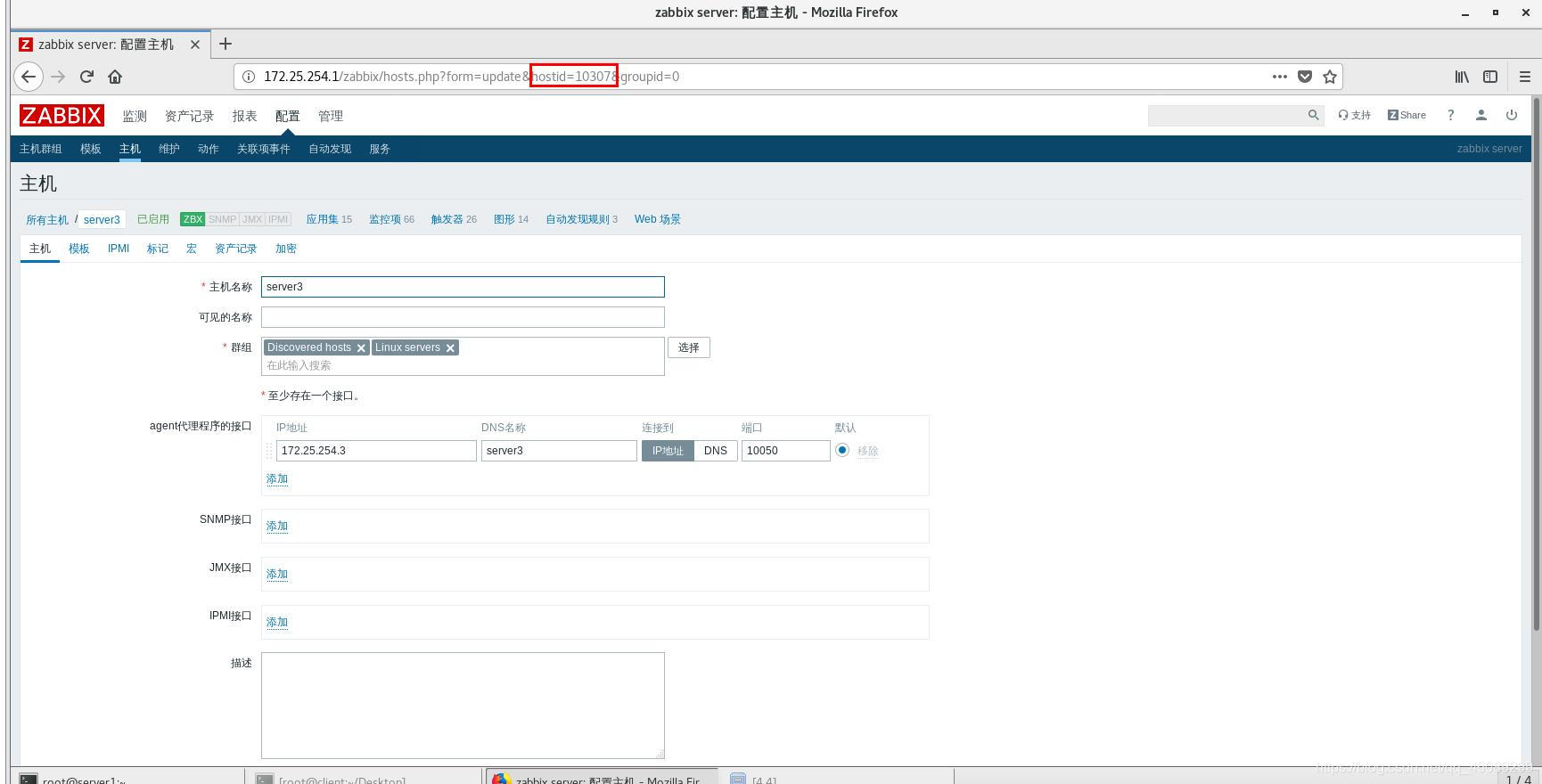Go to 自动发现 submenu

(x=330, y=149)
